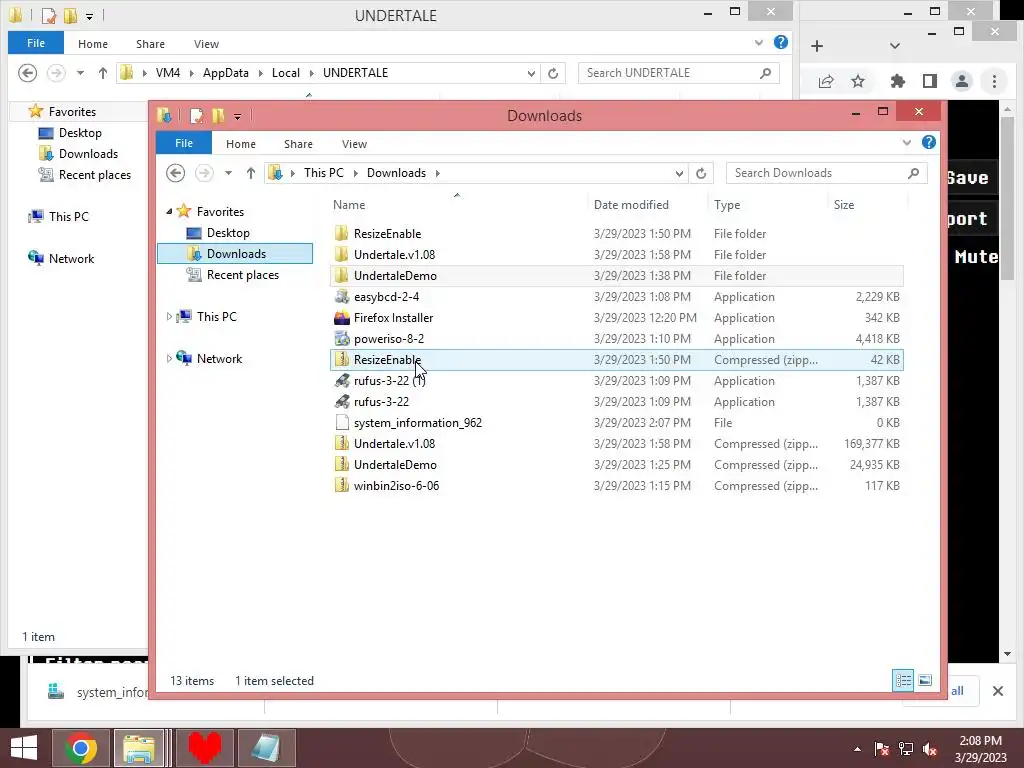Image resolution: width=1024 pixels, height=768 pixels.
Task: Open address history dropdown in UNDERTALE window
Action: 531,73
